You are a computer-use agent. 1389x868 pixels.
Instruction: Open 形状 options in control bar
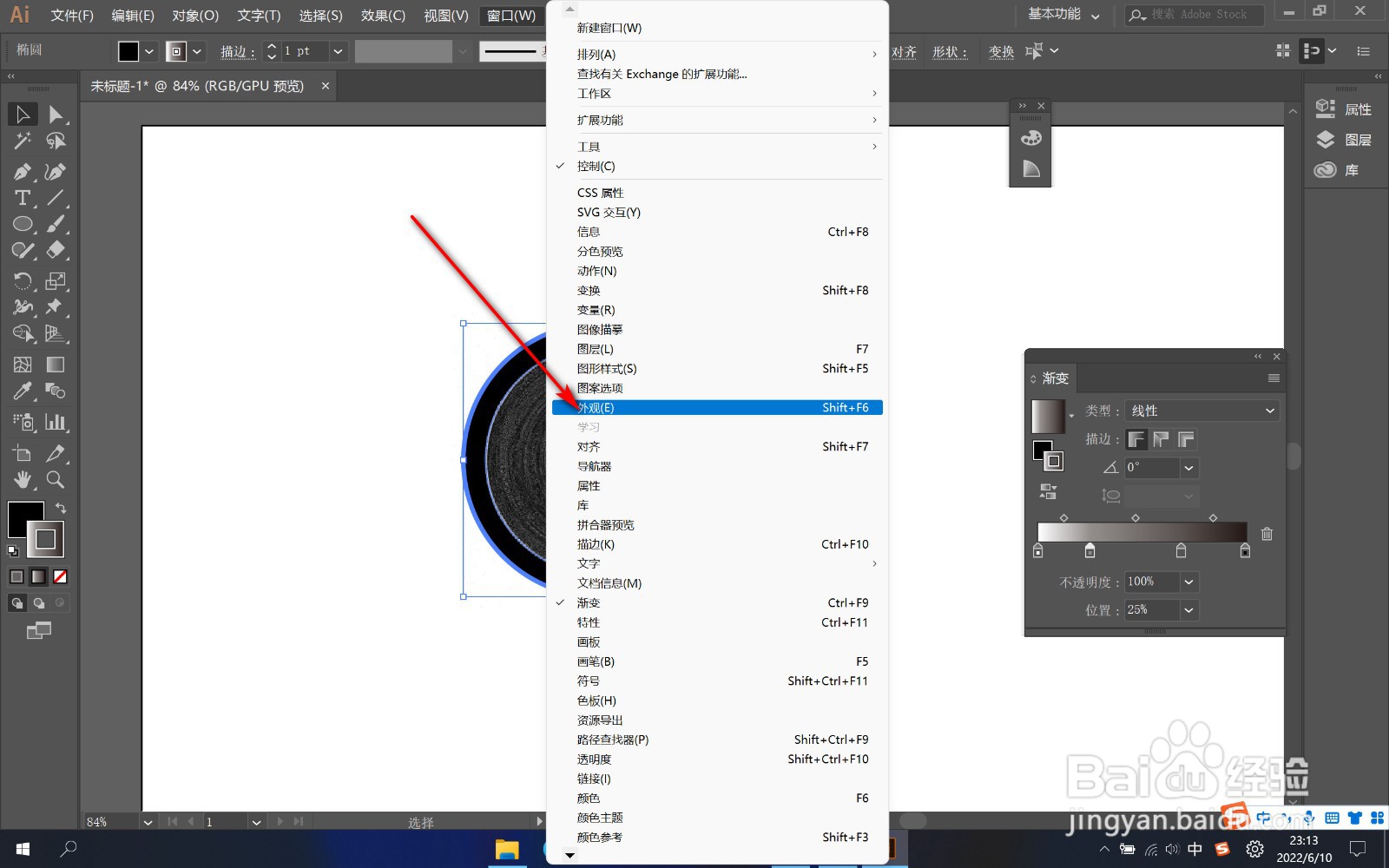pos(950,52)
